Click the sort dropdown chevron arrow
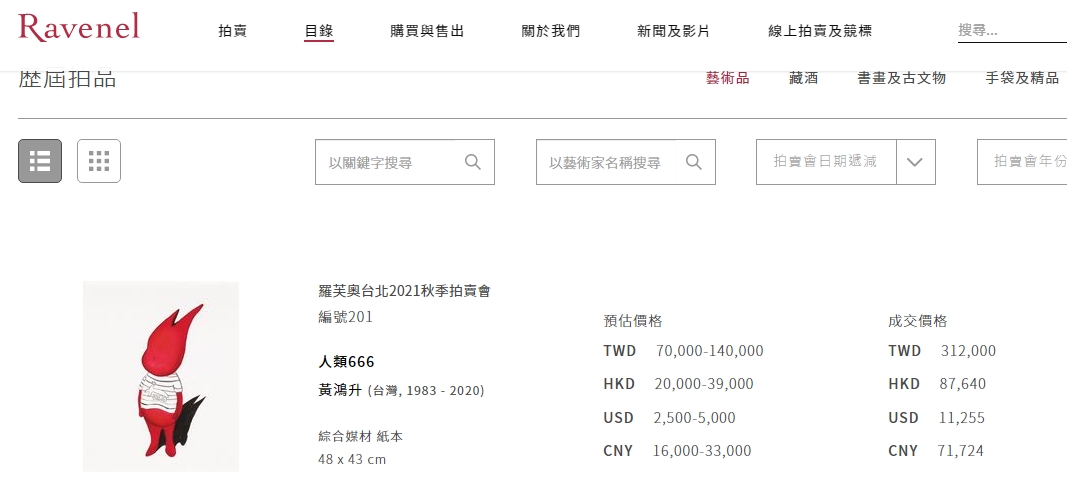 (x=915, y=162)
